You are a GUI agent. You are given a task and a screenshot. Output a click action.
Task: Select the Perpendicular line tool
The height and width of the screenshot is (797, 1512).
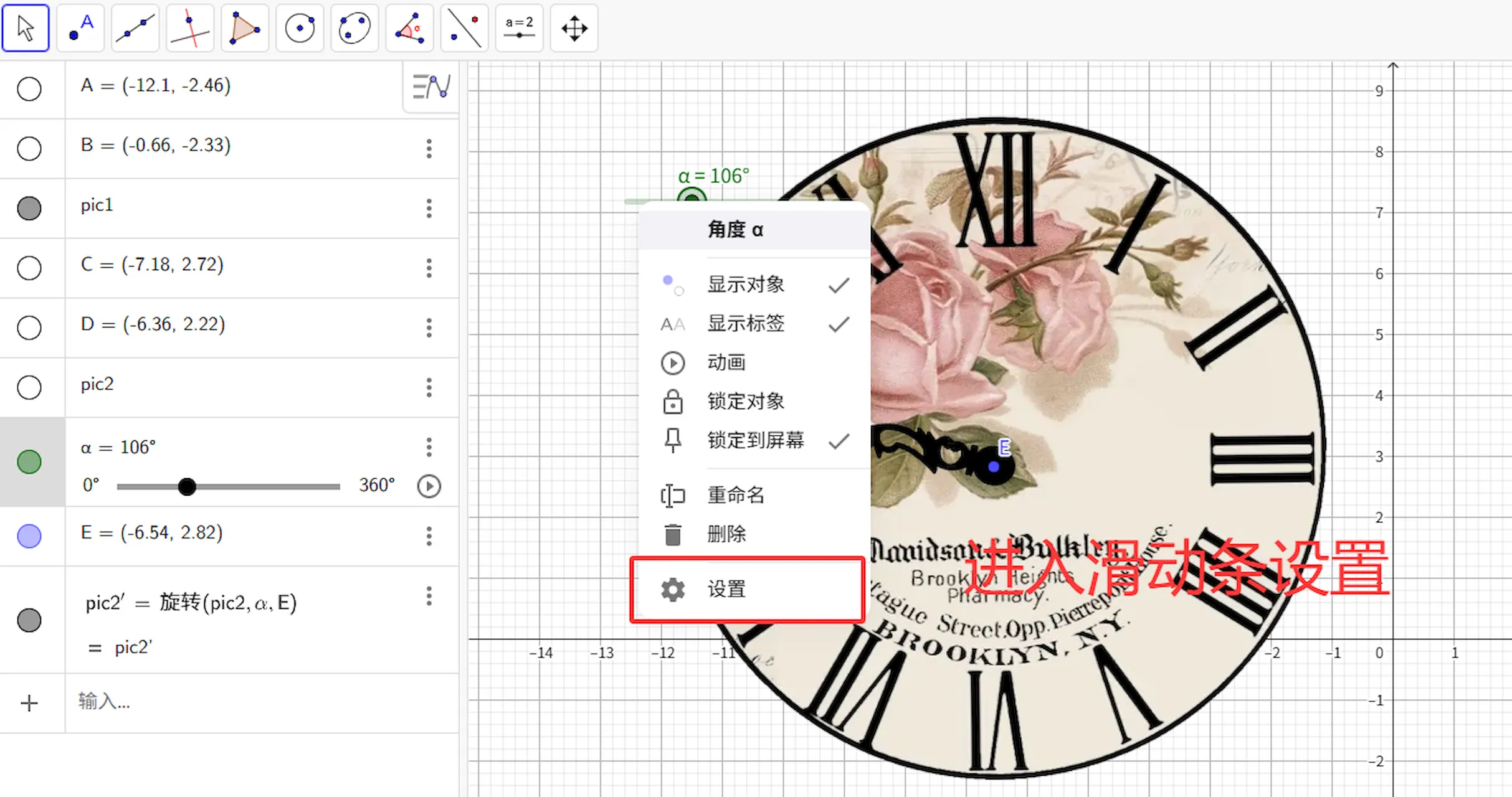[190, 29]
